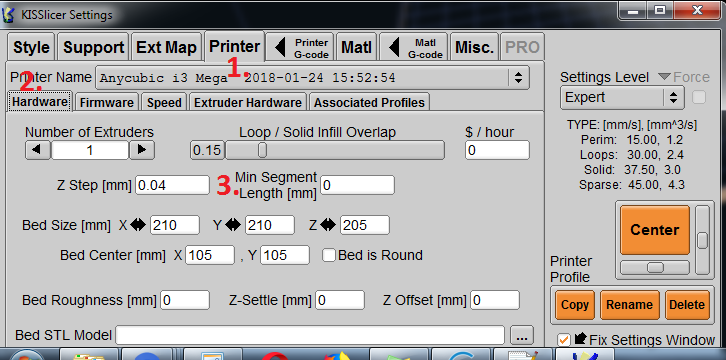This screenshot has width=726, height=360.
Task: Click the Bed Size X double-arrow icon
Action: pos(138,225)
